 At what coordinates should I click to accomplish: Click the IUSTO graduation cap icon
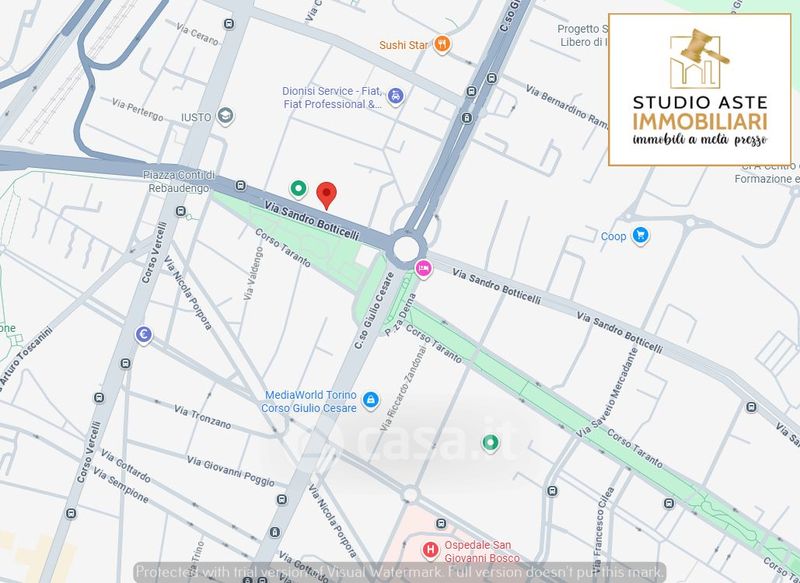(227, 117)
